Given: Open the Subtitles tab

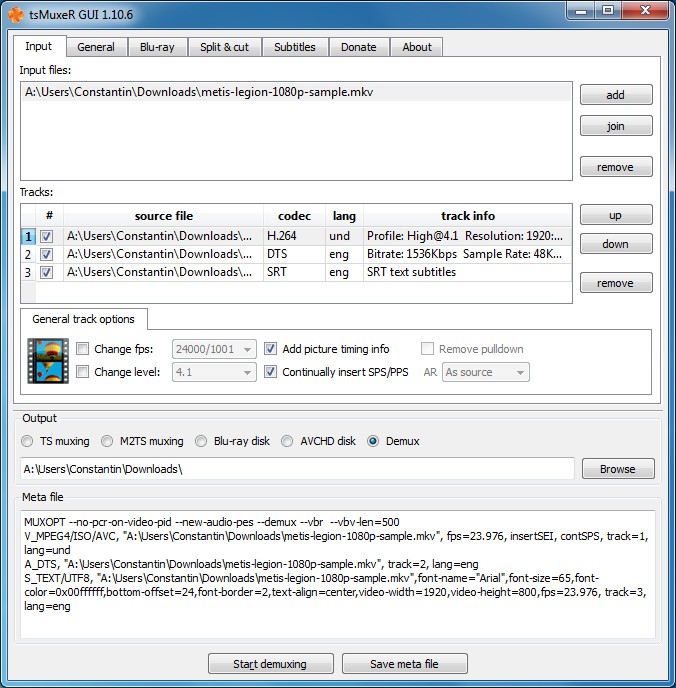Looking at the screenshot, I should tap(295, 47).
